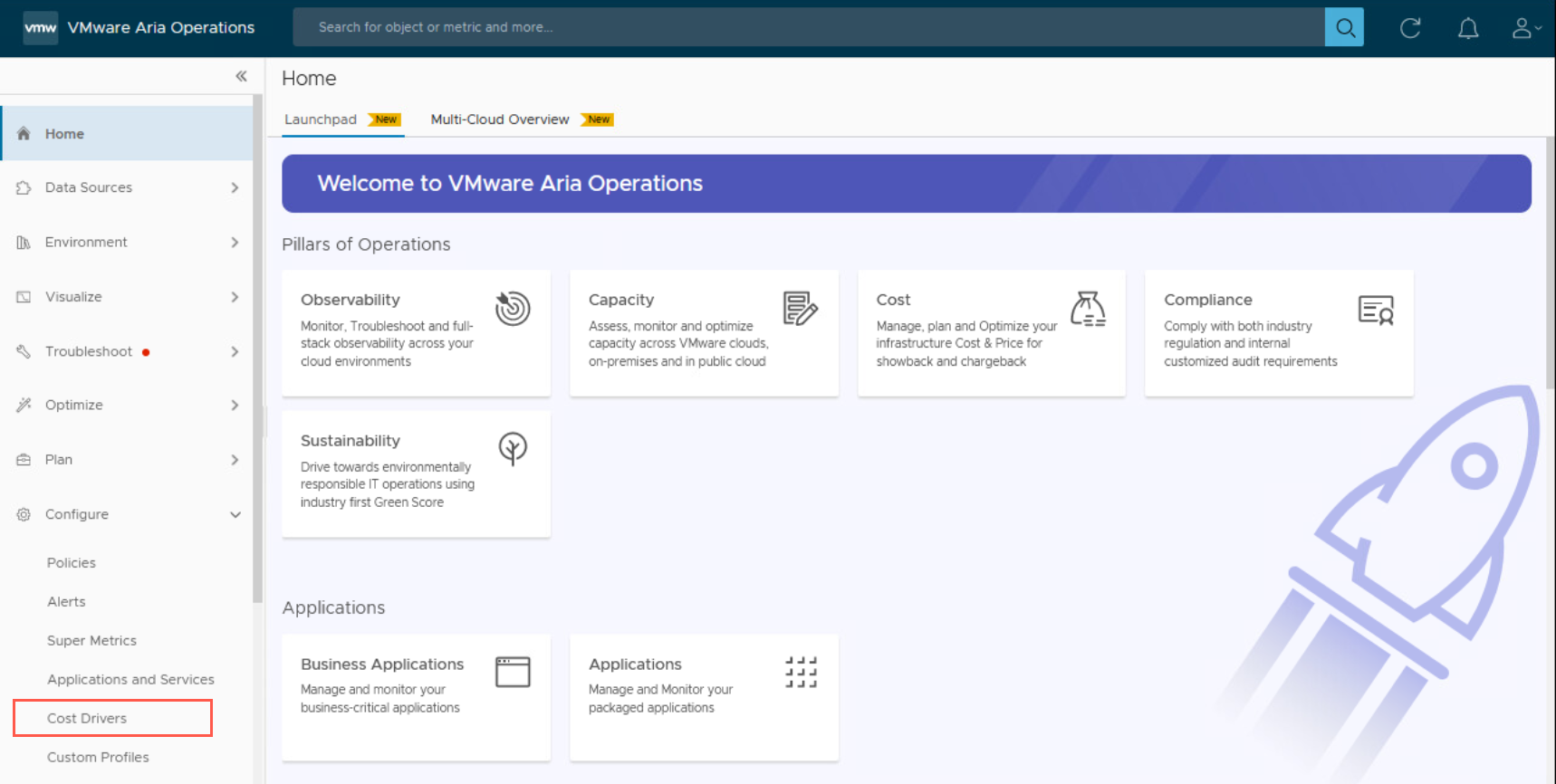
Task: Open the Business Applications card
Action: (416, 696)
